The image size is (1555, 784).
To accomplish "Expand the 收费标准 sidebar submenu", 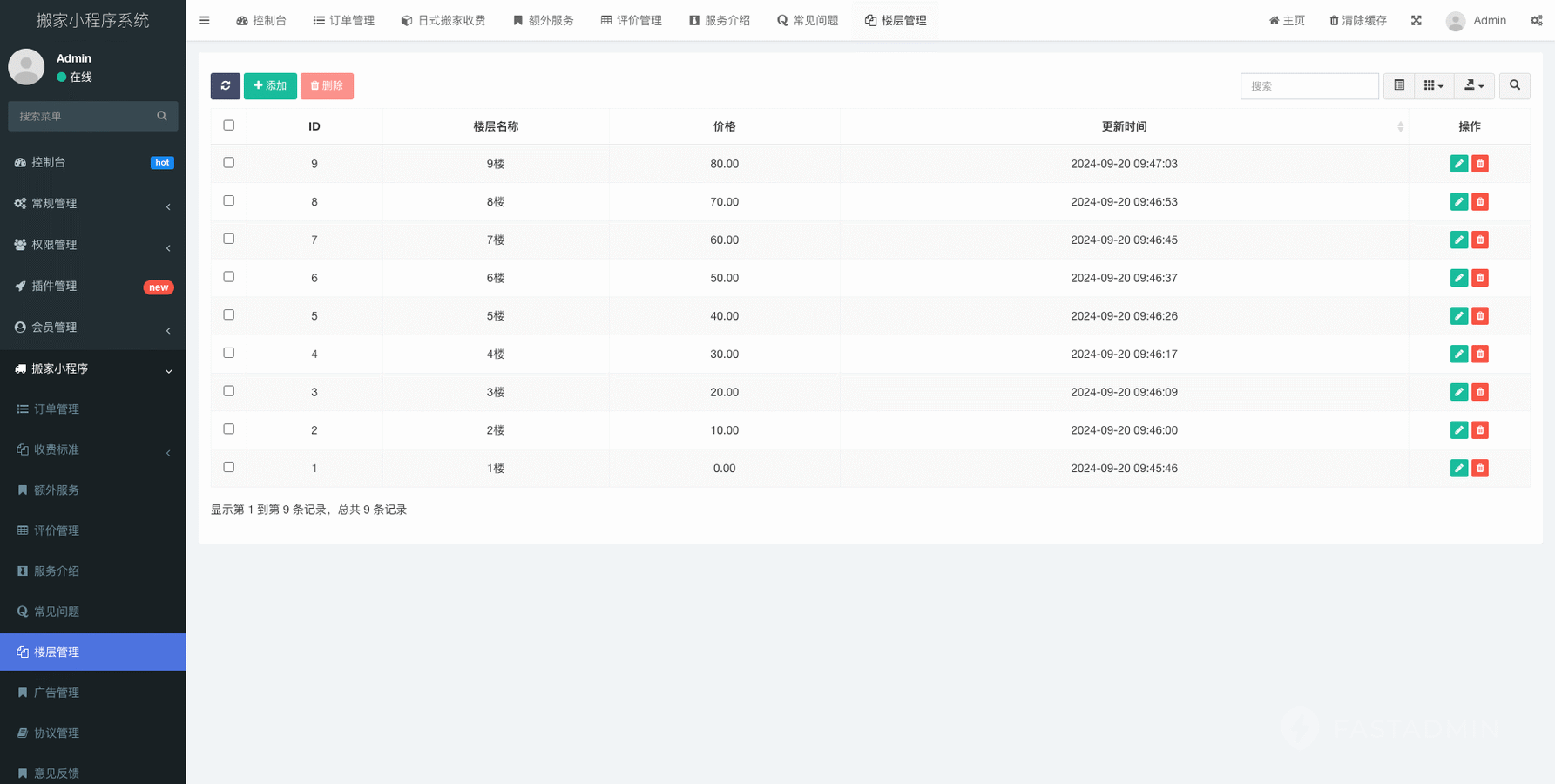I will (x=92, y=449).
